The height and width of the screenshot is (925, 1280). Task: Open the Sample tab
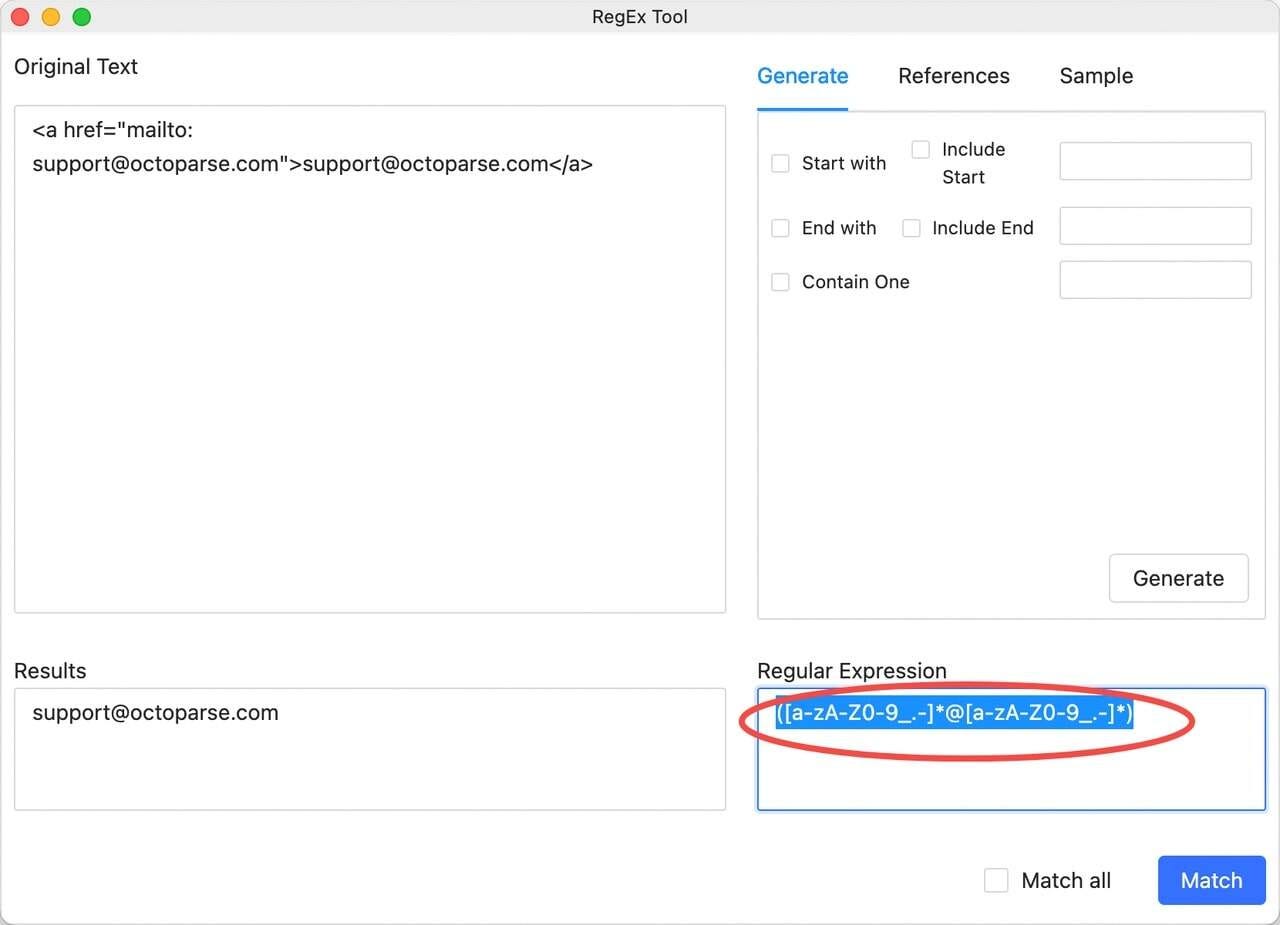1096,76
